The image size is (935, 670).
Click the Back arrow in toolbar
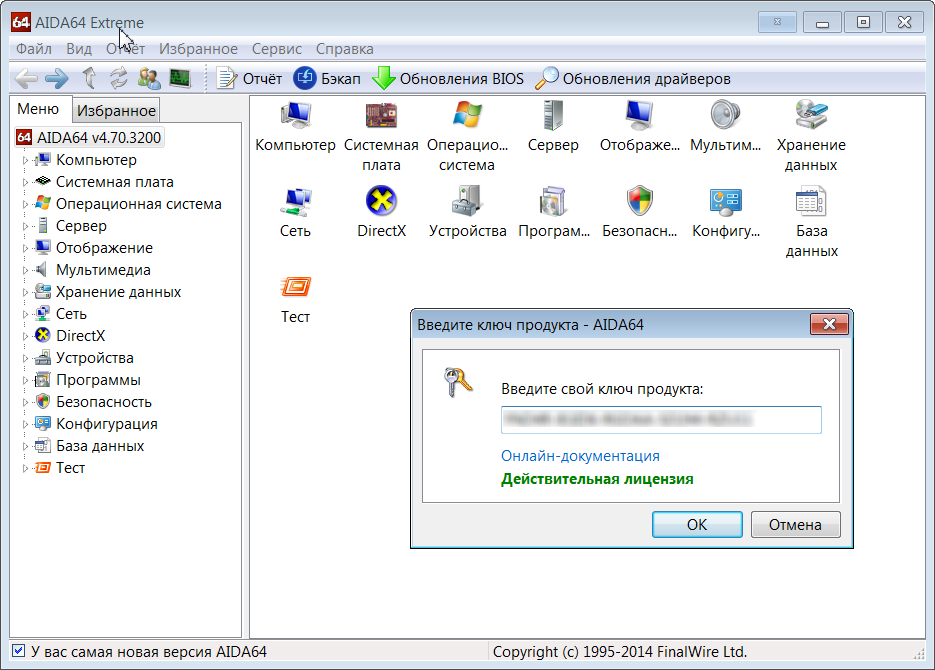(26, 79)
